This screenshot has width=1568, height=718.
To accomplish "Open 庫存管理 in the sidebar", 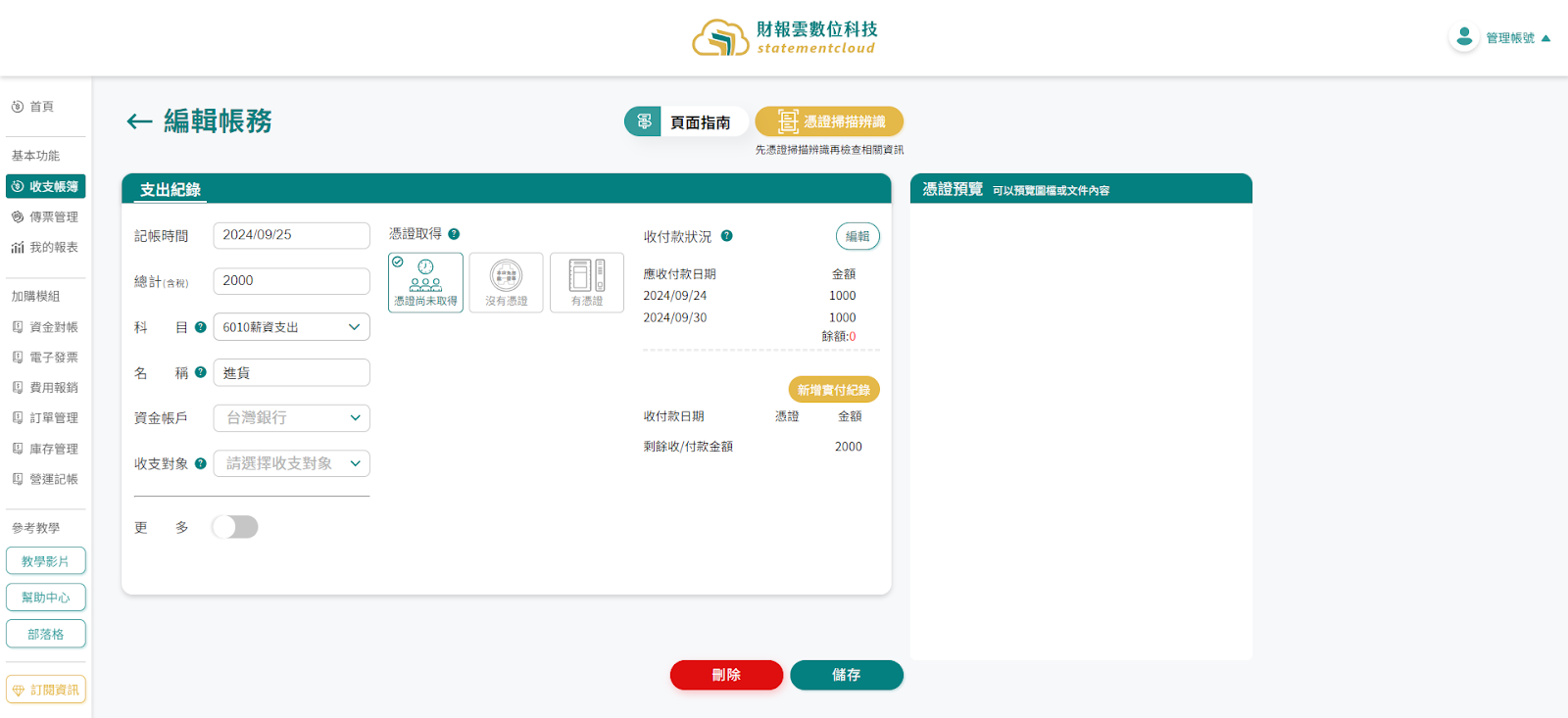I will 45,449.
